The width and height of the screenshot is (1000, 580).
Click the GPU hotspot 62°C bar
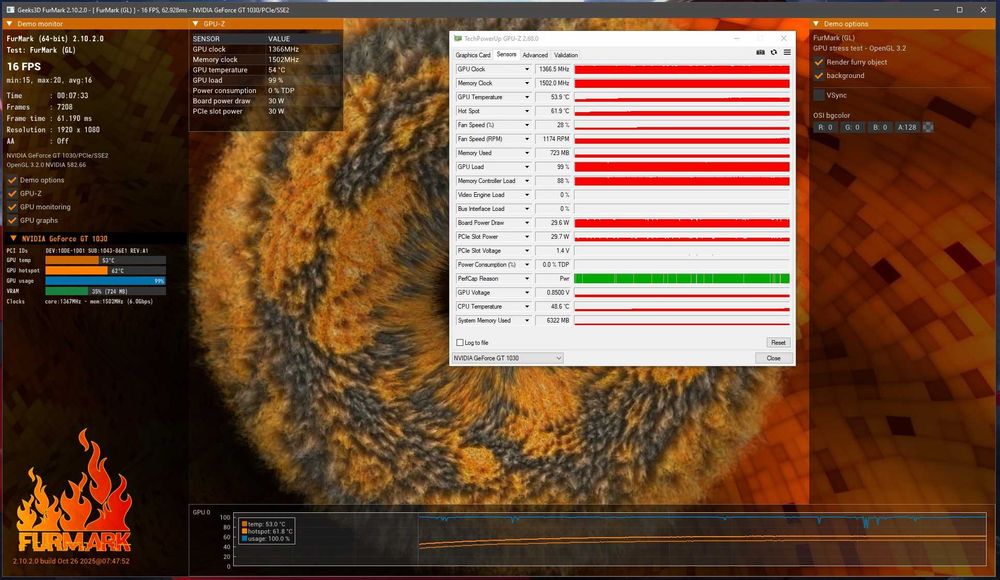click(x=105, y=271)
